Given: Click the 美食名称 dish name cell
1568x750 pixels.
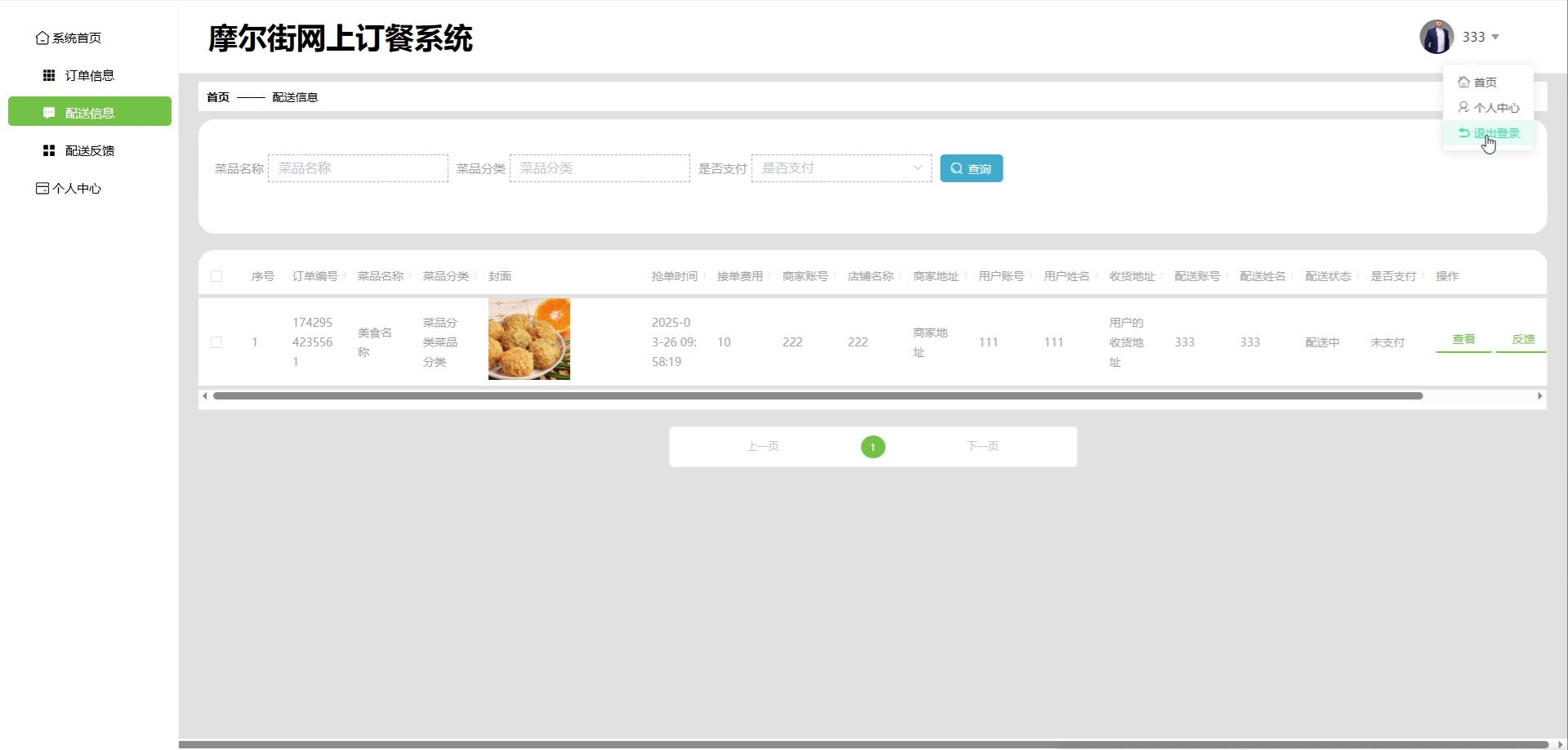Looking at the screenshot, I should [x=375, y=342].
